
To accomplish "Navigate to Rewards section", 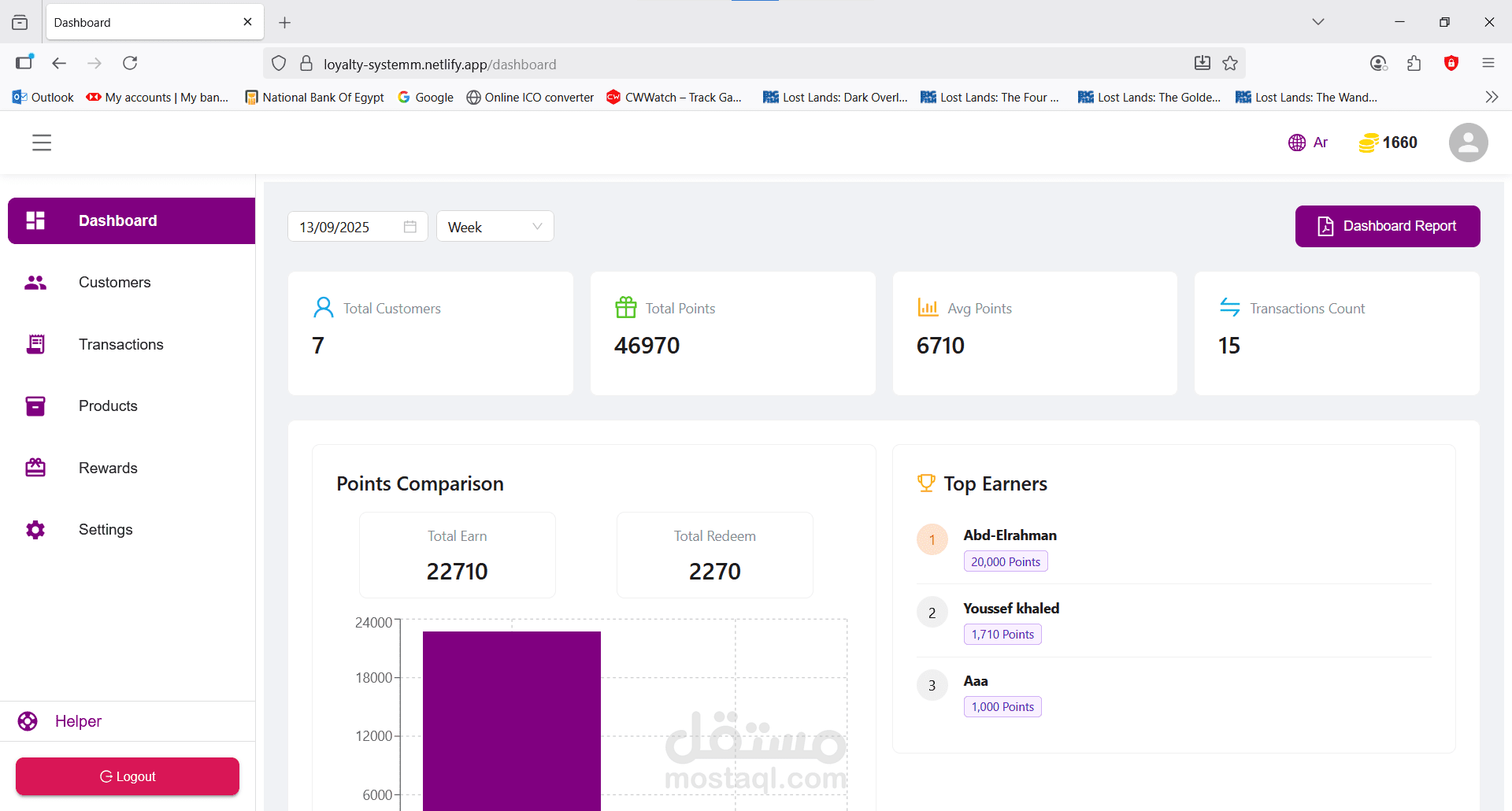I will [108, 468].
